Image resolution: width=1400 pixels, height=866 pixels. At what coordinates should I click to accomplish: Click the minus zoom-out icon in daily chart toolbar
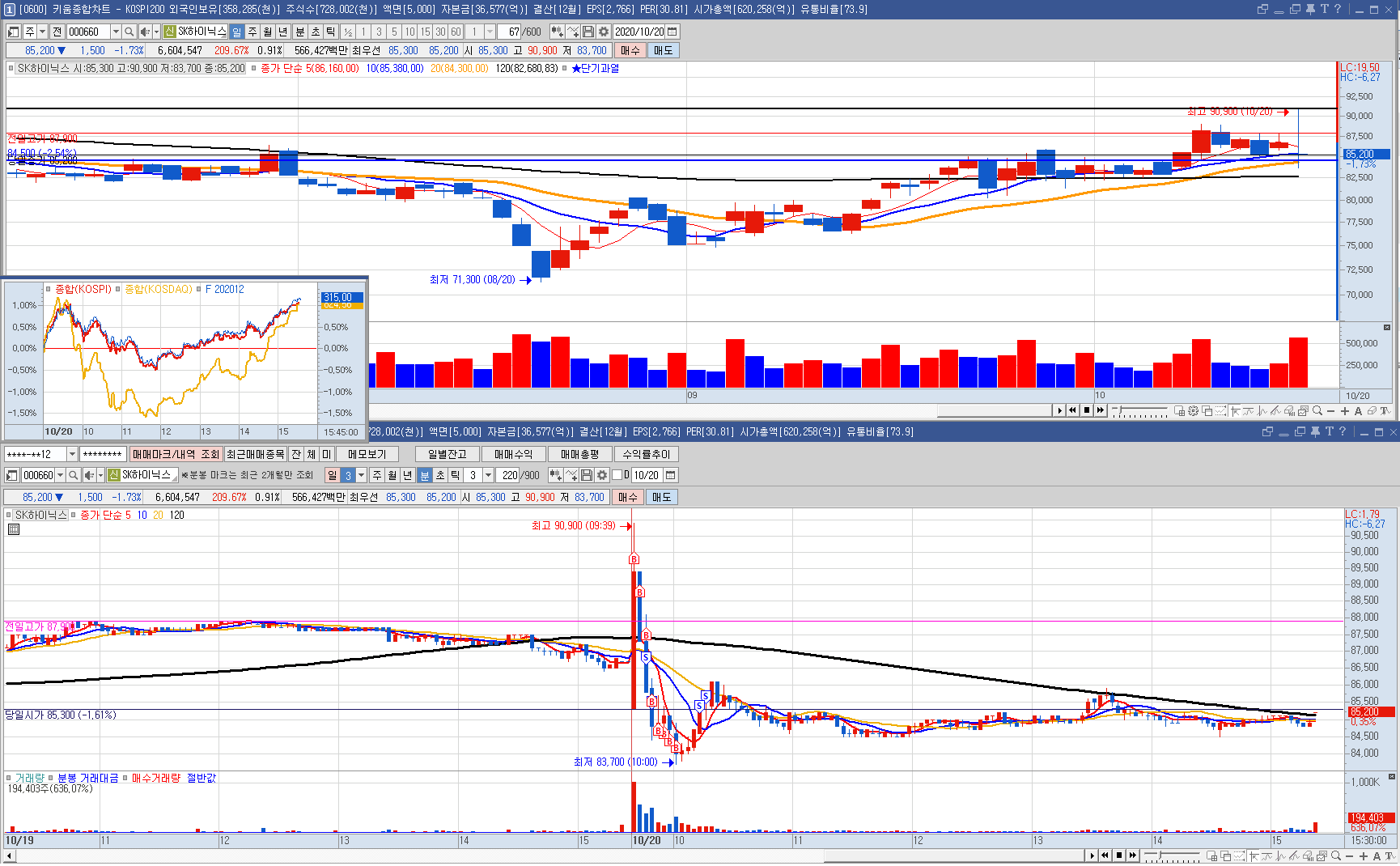tap(1331, 411)
